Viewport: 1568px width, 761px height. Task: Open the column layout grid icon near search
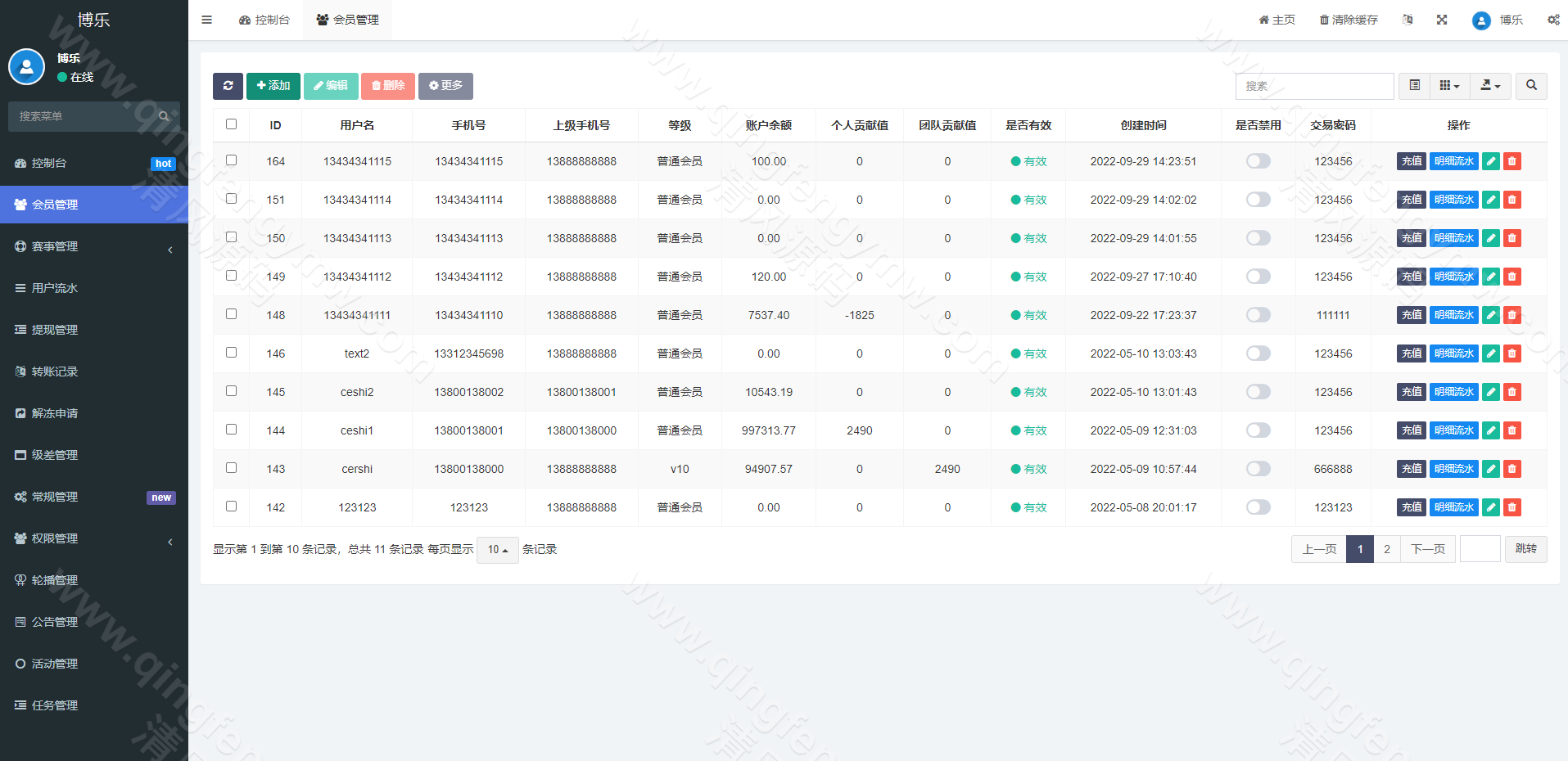[1448, 86]
